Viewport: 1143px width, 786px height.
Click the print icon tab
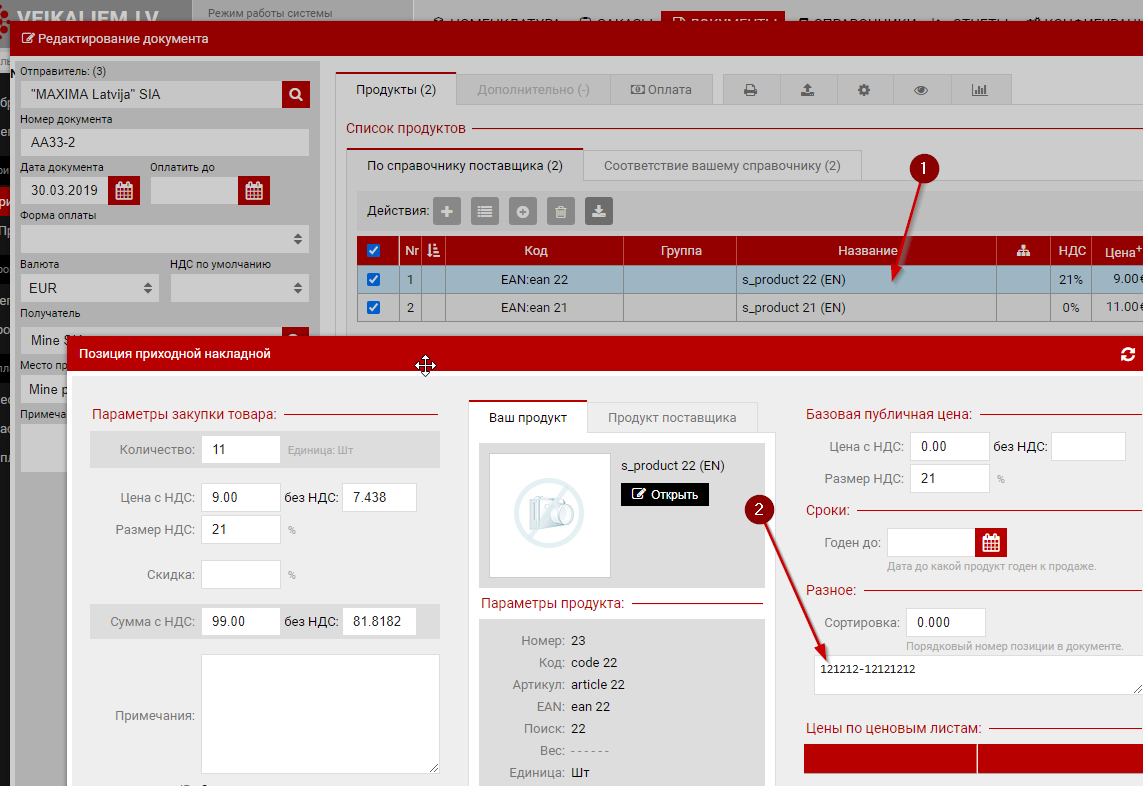coord(750,90)
